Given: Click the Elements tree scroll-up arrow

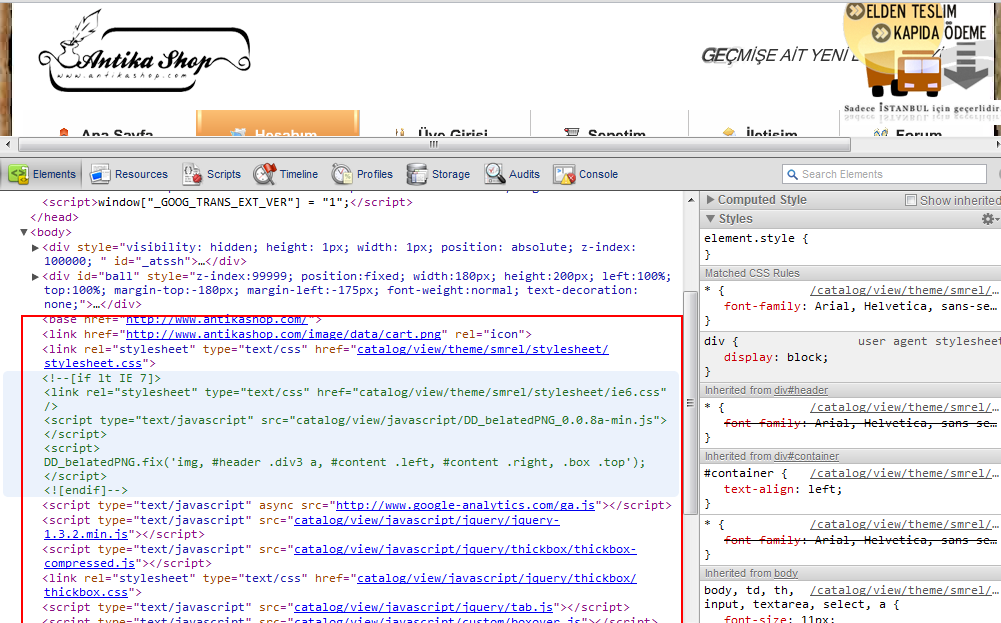Looking at the screenshot, I should [x=690, y=200].
